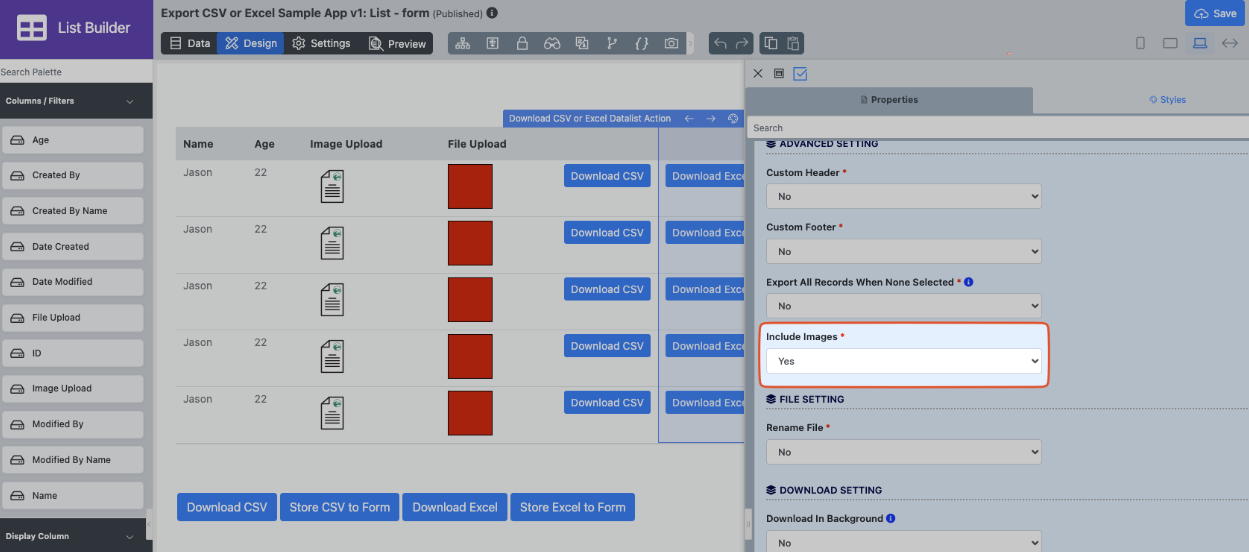Click the copy element icon

[771, 44]
